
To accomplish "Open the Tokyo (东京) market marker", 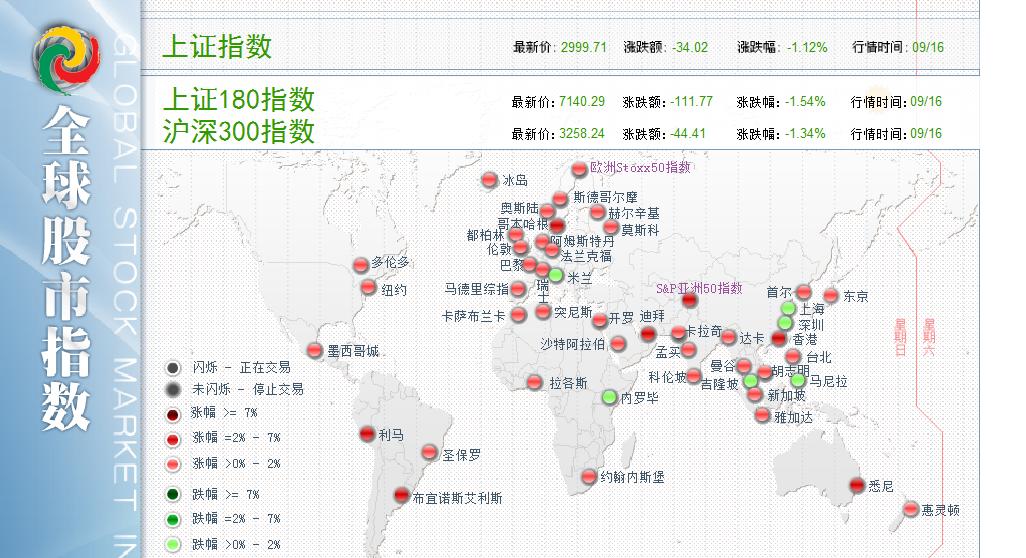I will pyautogui.click(x=831, y=295).
